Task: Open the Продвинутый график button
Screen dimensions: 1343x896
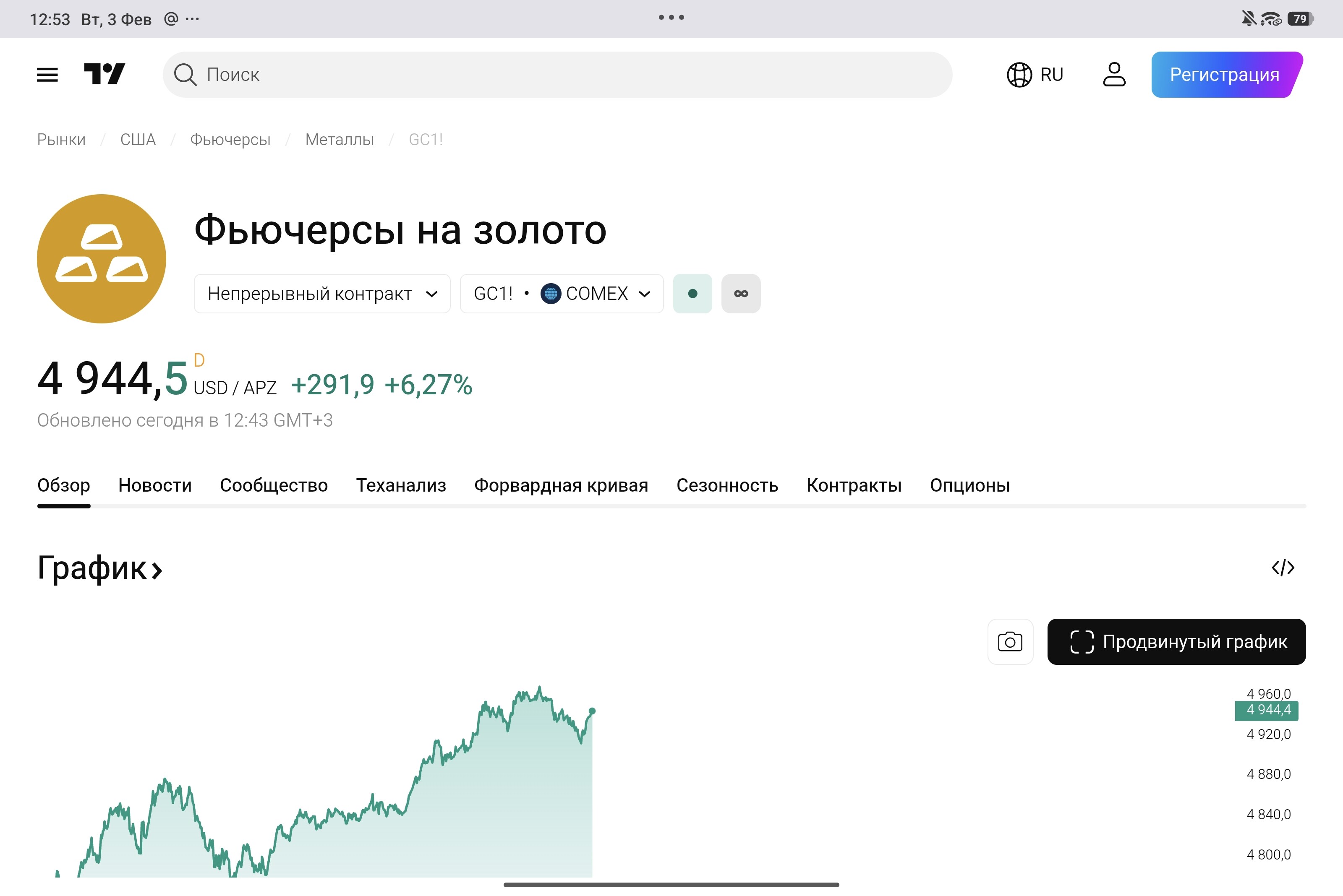Action: tap(1176, 641)
